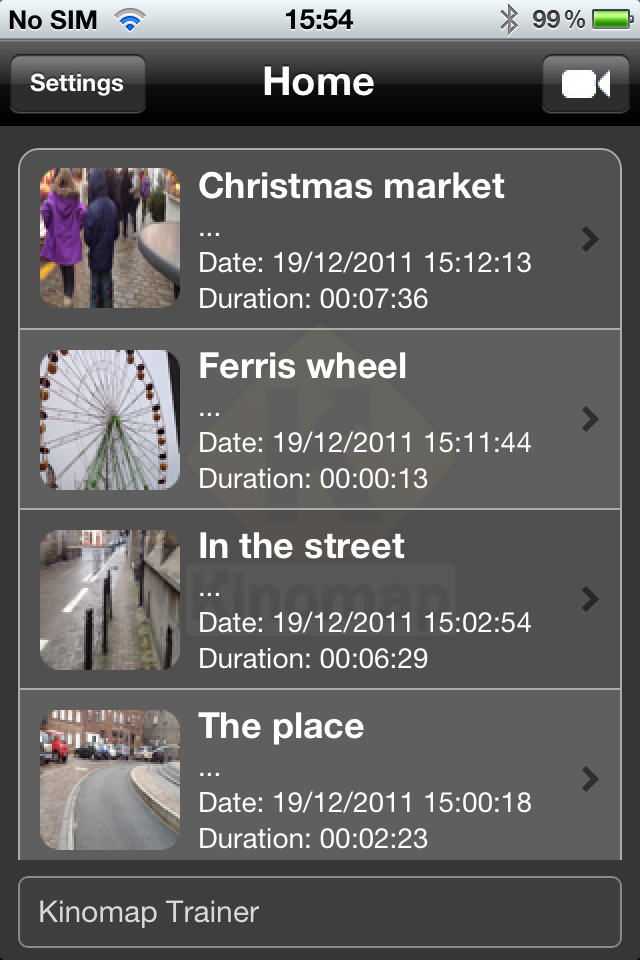
Task: Expand The place entry chevron
Action: [590, 778]
